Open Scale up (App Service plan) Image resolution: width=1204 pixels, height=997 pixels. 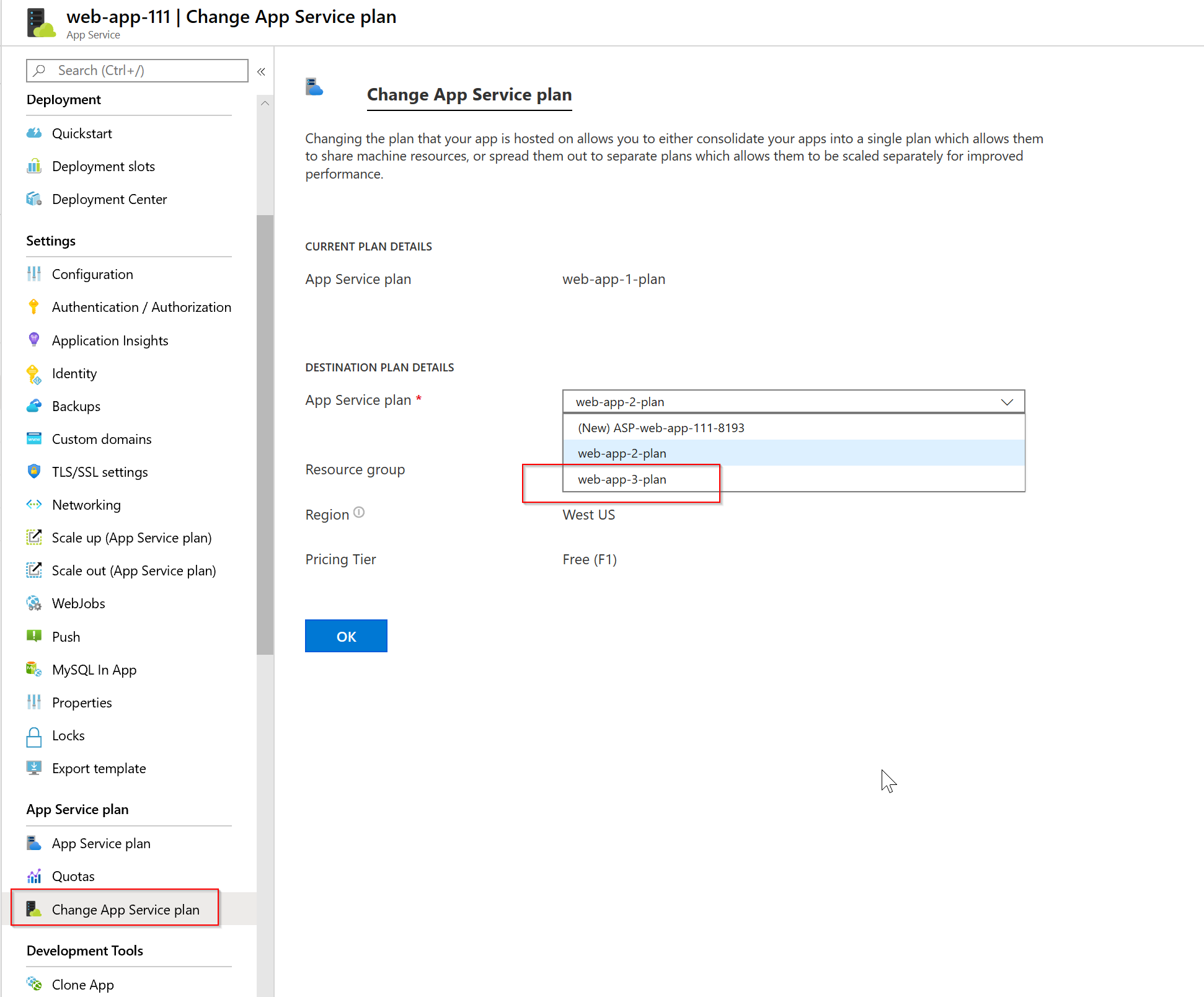click(x=131, y=538)
